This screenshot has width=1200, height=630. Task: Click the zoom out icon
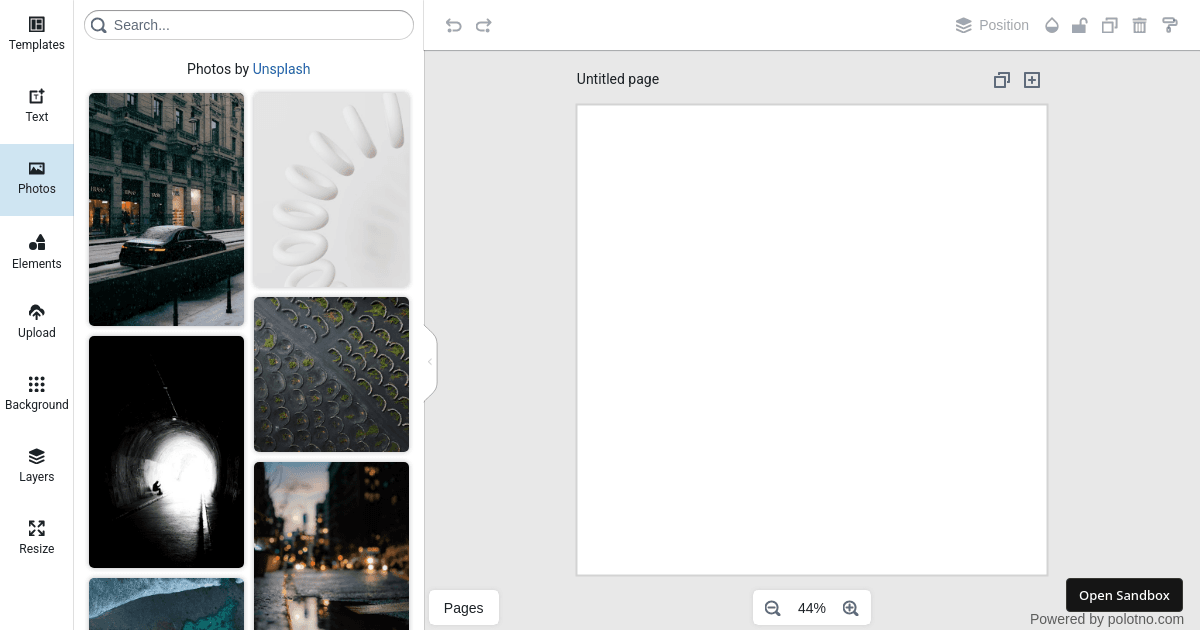(772, 608)
